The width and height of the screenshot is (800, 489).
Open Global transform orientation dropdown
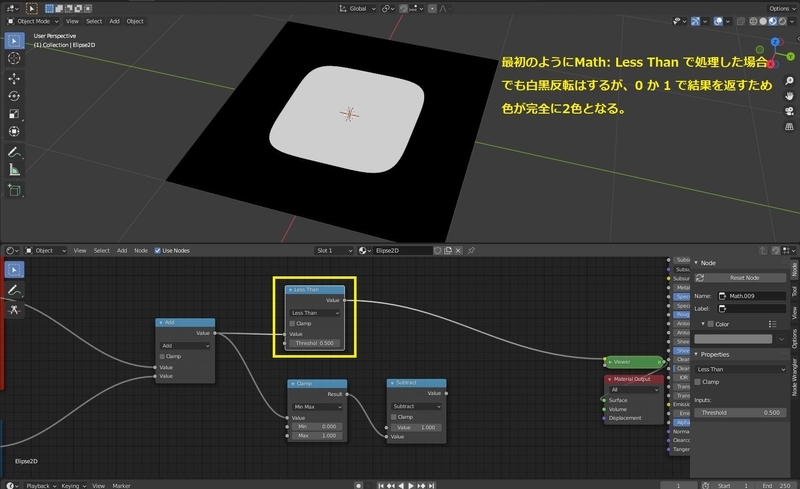[357, 9]
